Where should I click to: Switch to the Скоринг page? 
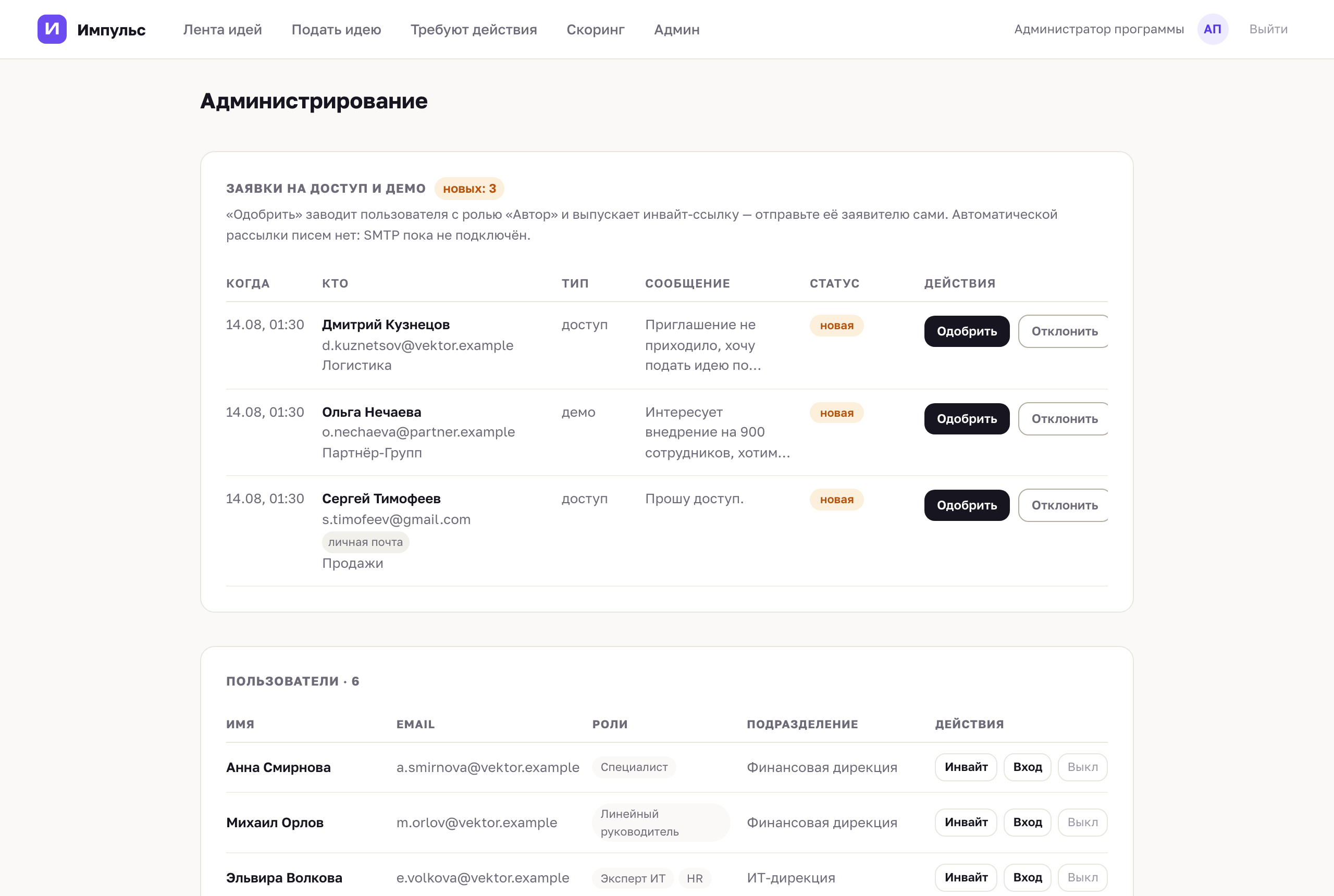click(595, 29)
